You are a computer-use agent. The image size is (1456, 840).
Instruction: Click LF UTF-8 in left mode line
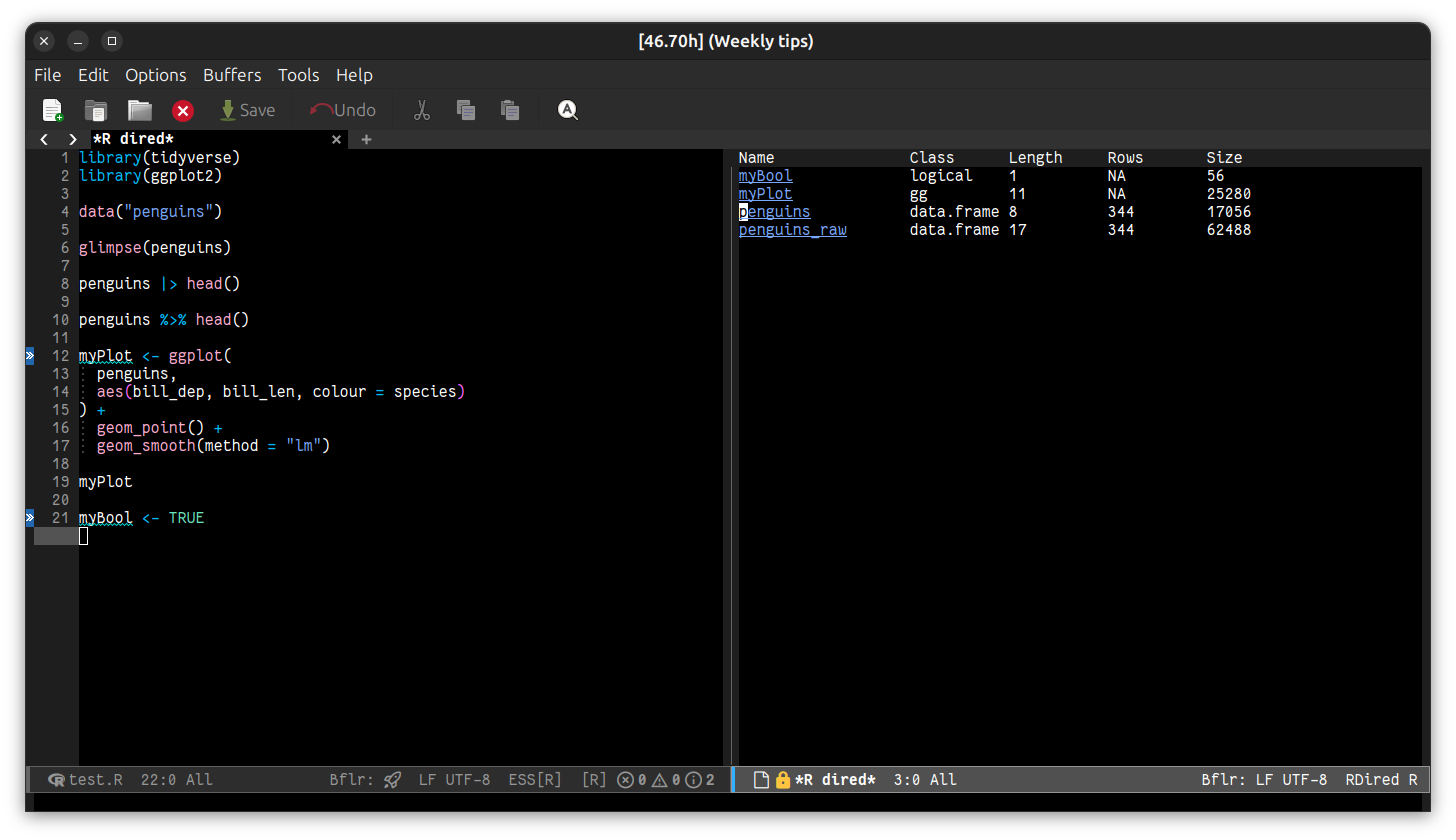(x=454, y=780)
